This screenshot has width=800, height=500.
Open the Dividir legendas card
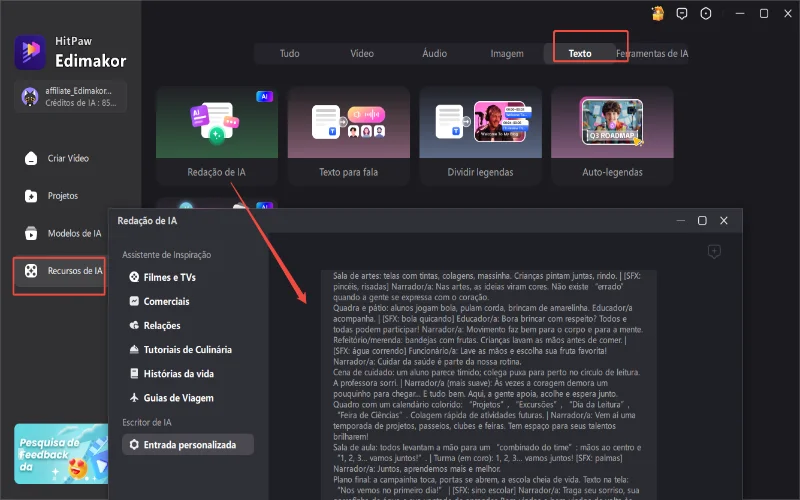[x=480, y=135]
